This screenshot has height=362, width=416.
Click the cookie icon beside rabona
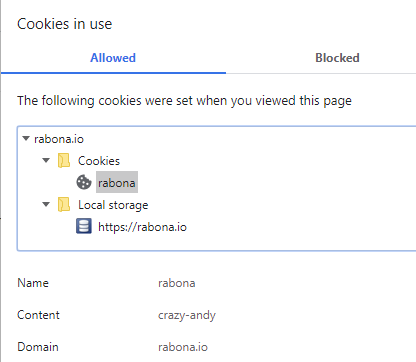[84, 182]
